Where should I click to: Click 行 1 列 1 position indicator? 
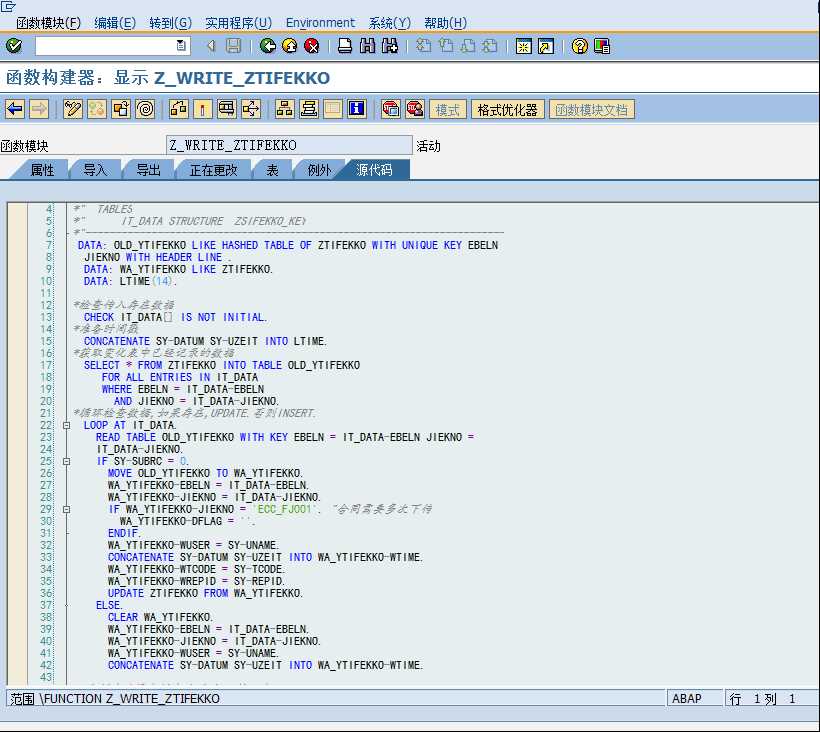[x=770, y=699]
